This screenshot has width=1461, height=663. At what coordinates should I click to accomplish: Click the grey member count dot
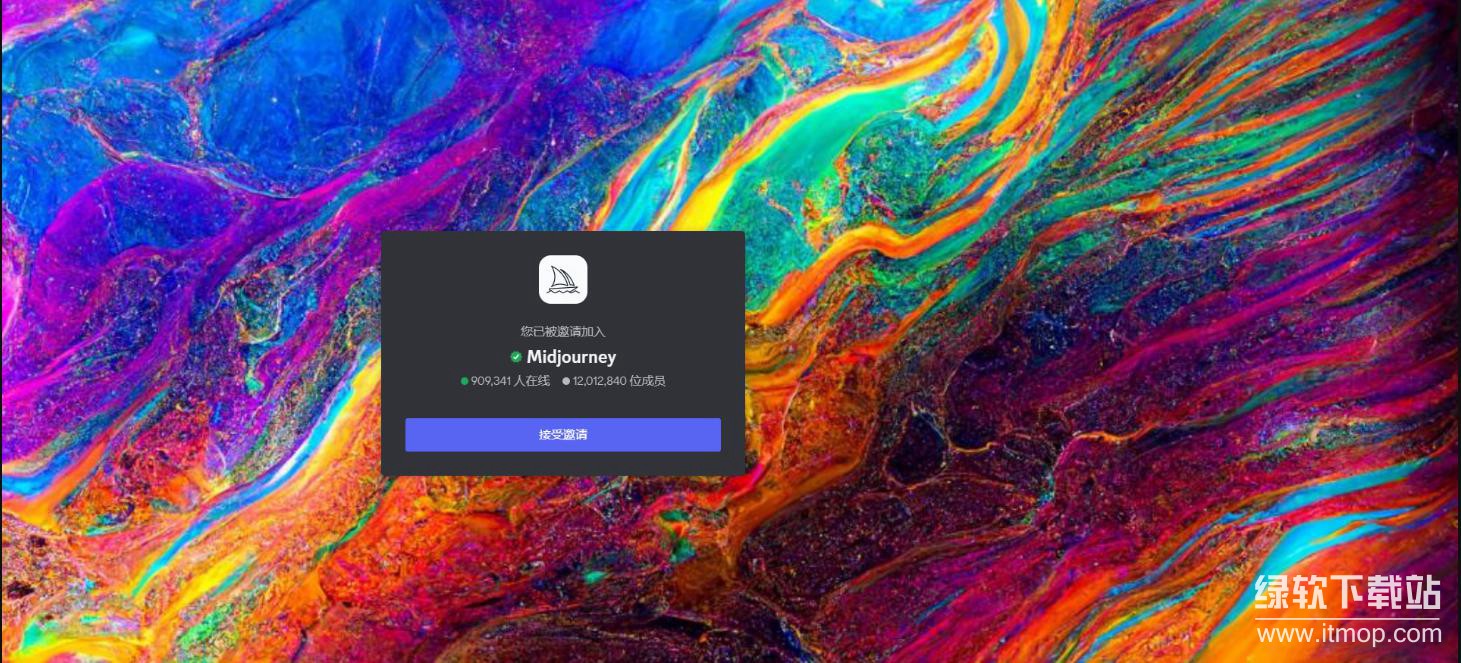point(566,381)
